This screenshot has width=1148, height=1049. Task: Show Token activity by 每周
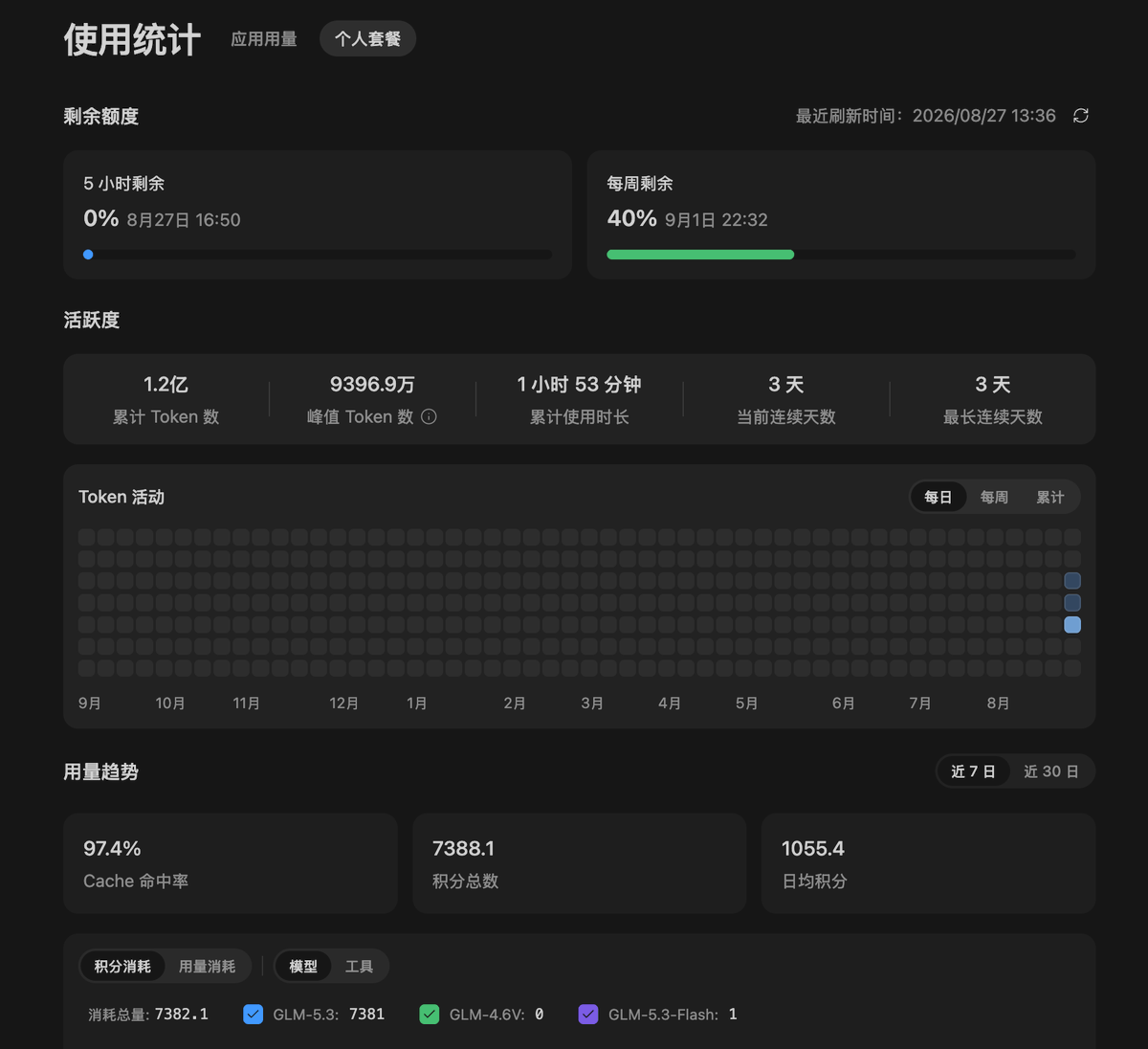(x=994, y=497)
